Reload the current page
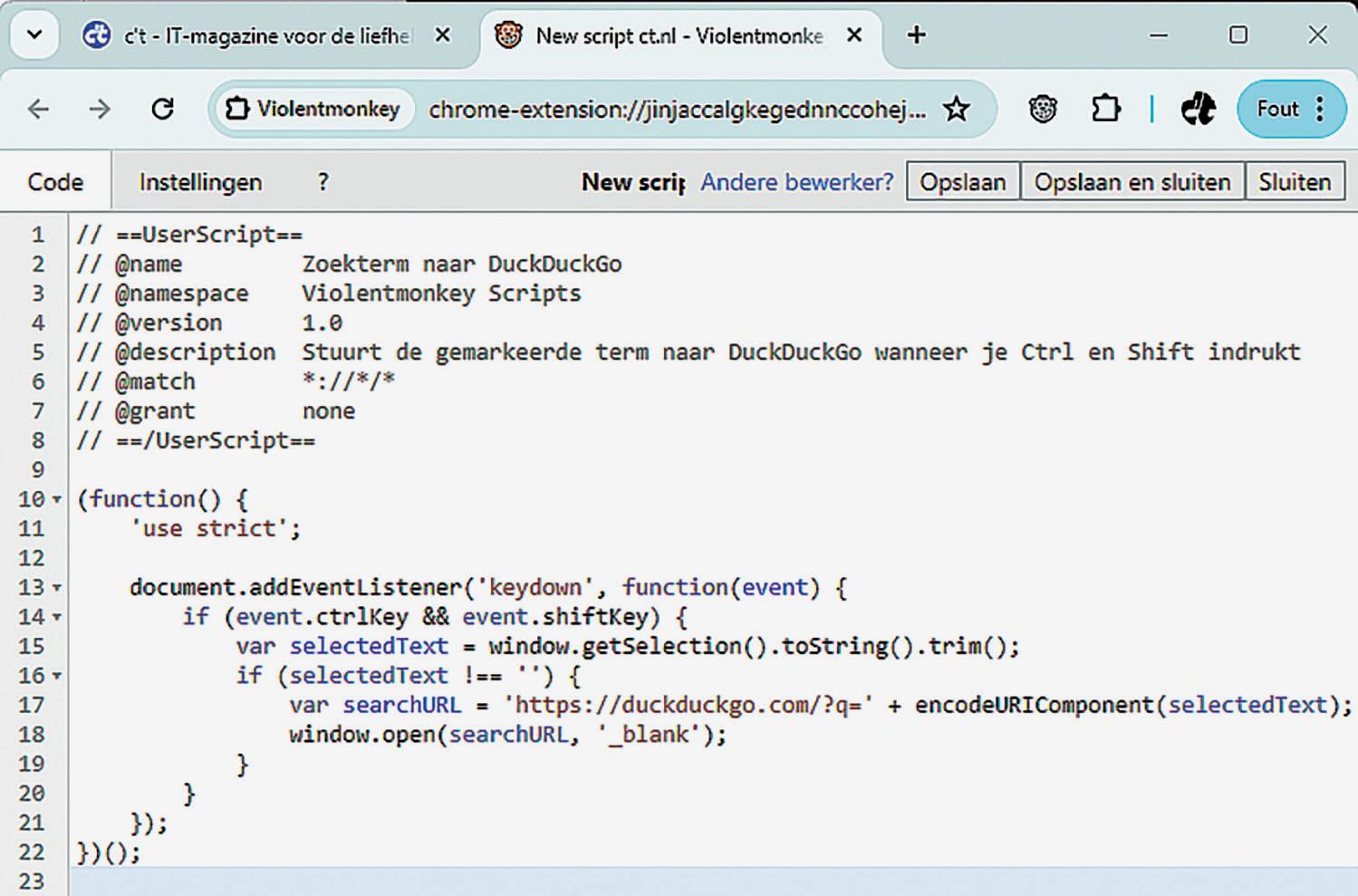Screen dimensions: 1358x896 click(x=163, y=110)
